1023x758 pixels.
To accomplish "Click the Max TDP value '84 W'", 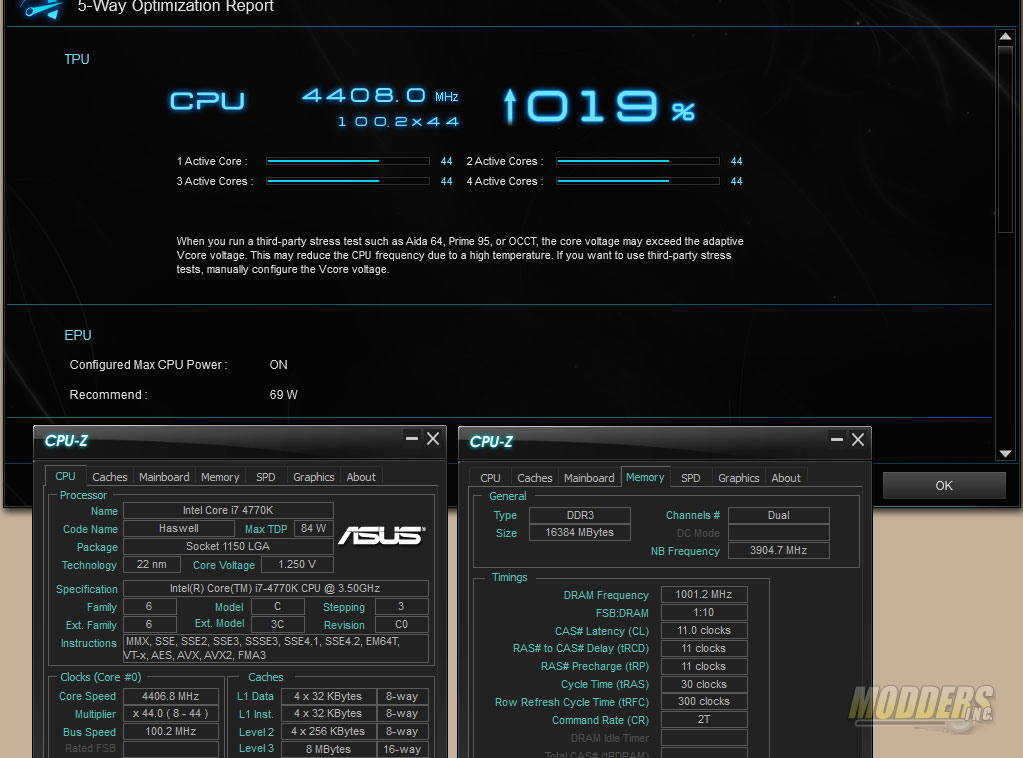I will 313,528.
